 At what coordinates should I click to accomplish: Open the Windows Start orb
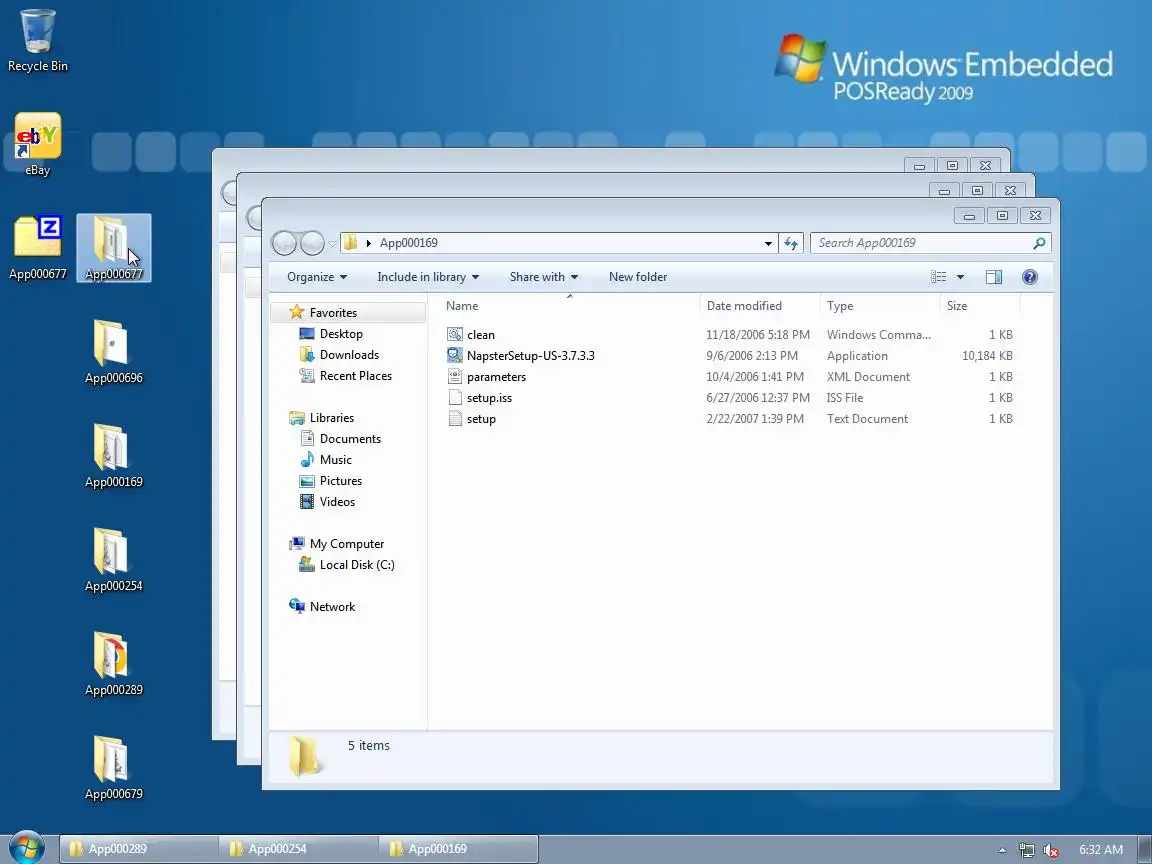26,848
